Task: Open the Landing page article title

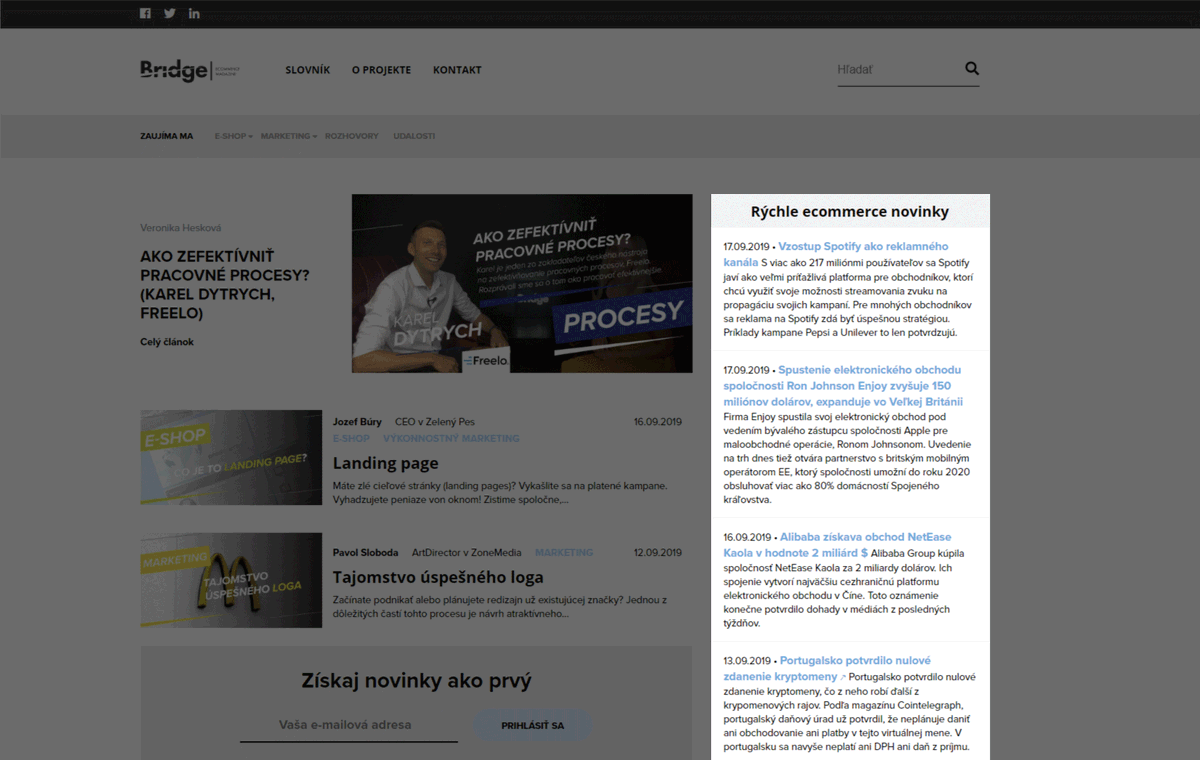Action: point(385,463)
